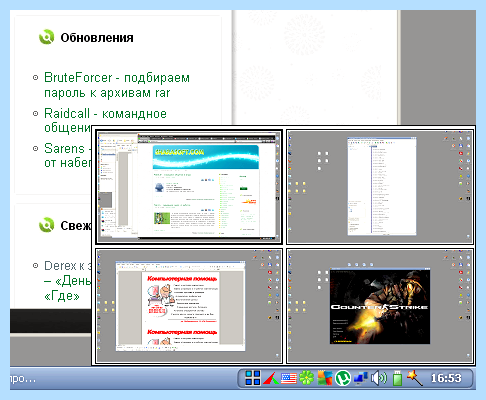Open uTorrent from the system tray
Screen dimensions: 486x400
click(x=343, y=378)
